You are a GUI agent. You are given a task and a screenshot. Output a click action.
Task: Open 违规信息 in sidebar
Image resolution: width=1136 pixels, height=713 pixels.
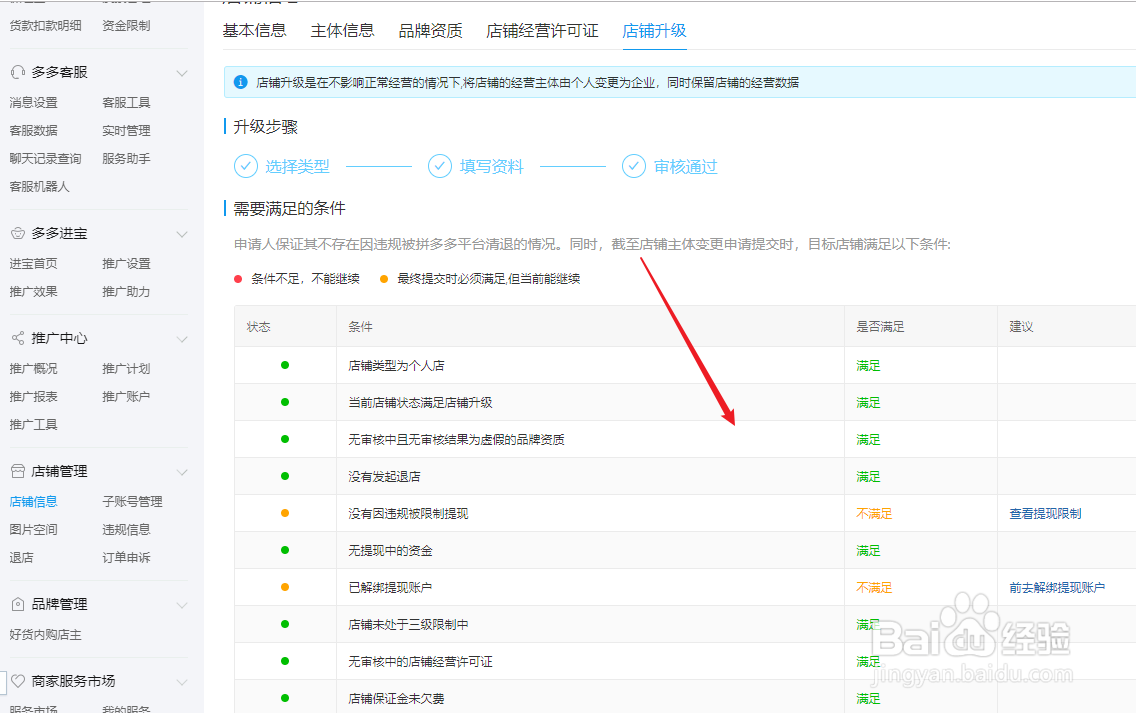126,530
